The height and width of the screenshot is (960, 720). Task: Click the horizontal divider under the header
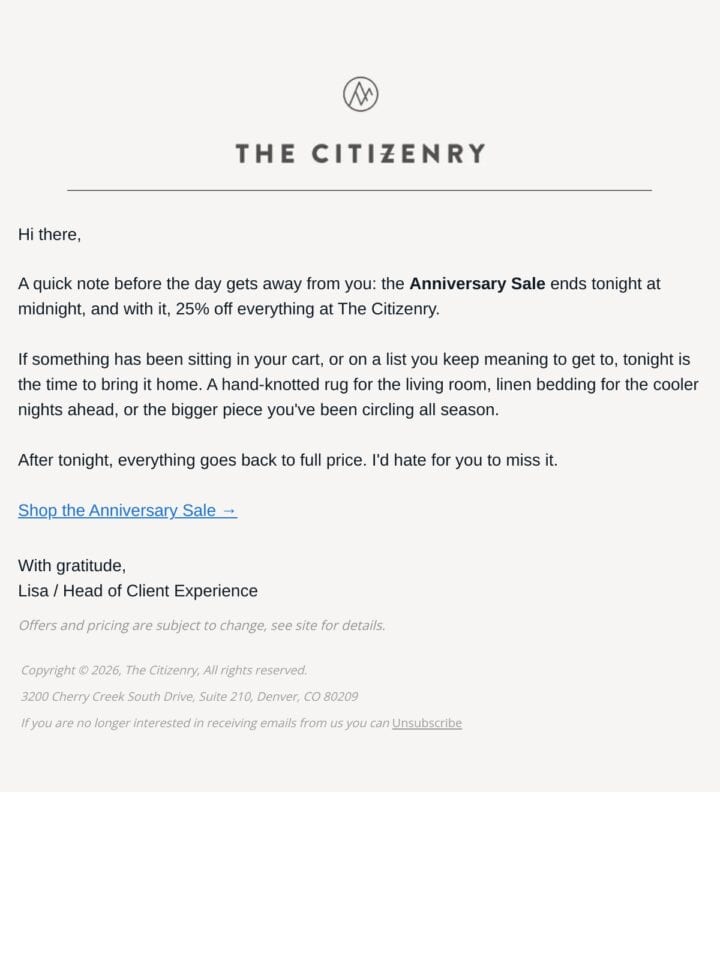pyautogui.click(x=359, y=190)
